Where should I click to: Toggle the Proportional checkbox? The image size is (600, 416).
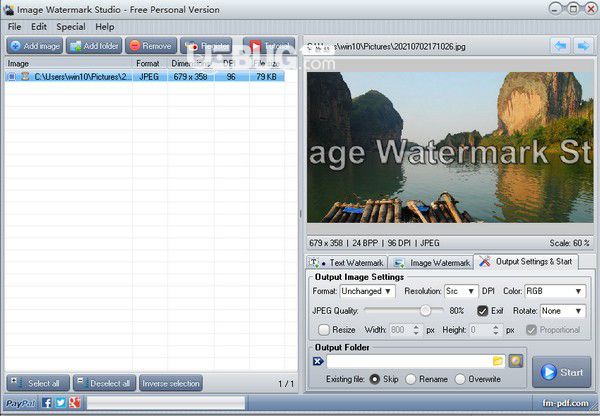point(531,330)
